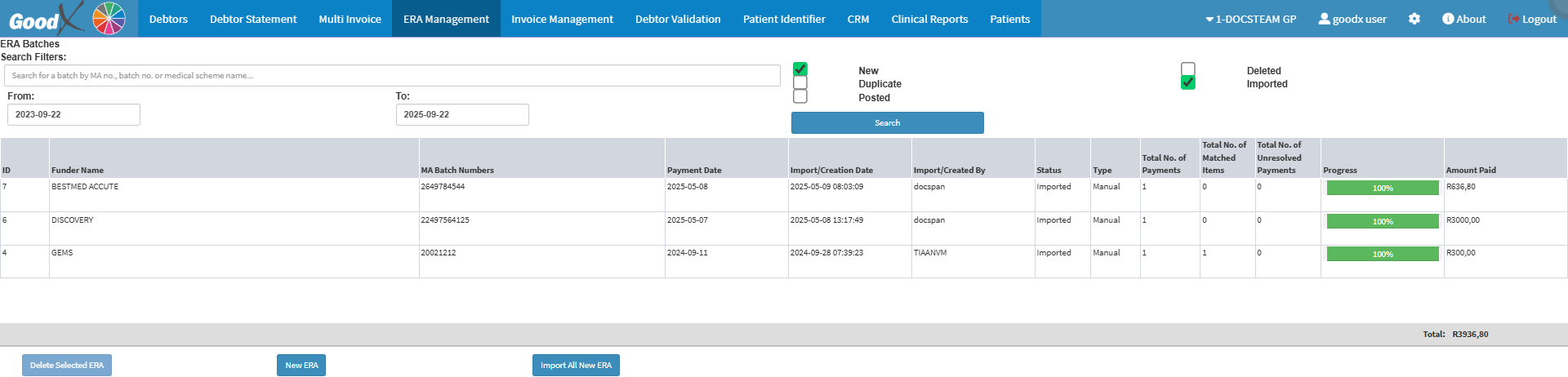Screen dimensions: 1568x377
Task: Switch to the Debtor Statement tab
Action: click(x=253, y=19)
